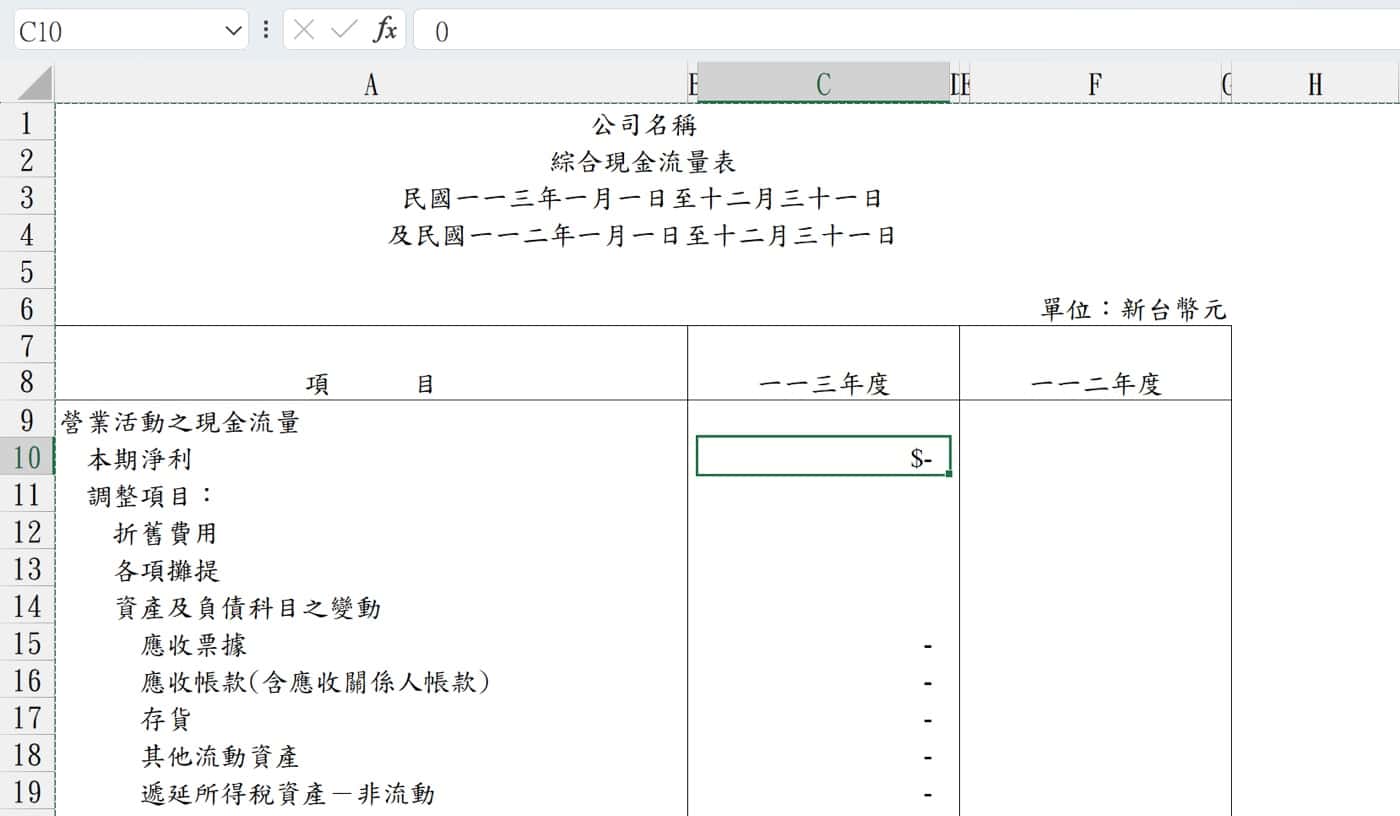Select the 本期淨利 cell
This screenshot has height=816, width=1400.
point(139,459)
